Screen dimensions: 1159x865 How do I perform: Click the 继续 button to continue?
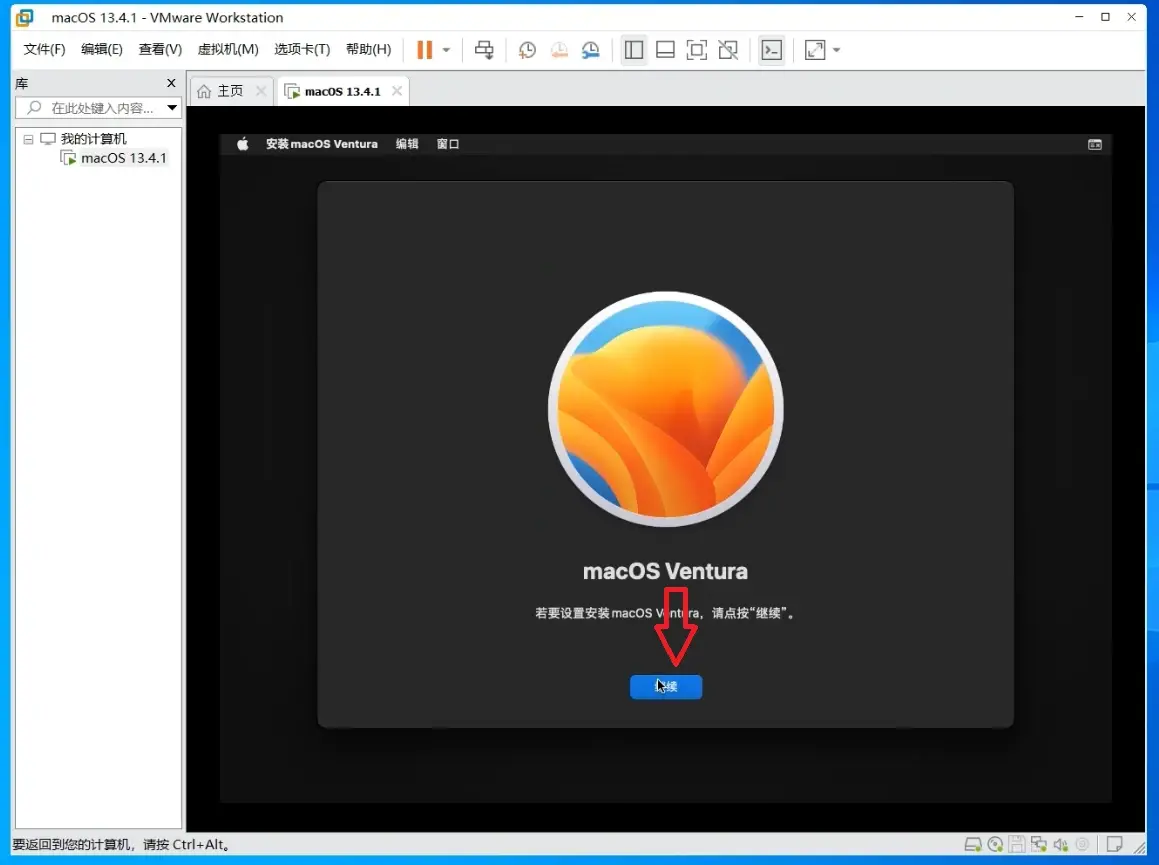[666, 687]
